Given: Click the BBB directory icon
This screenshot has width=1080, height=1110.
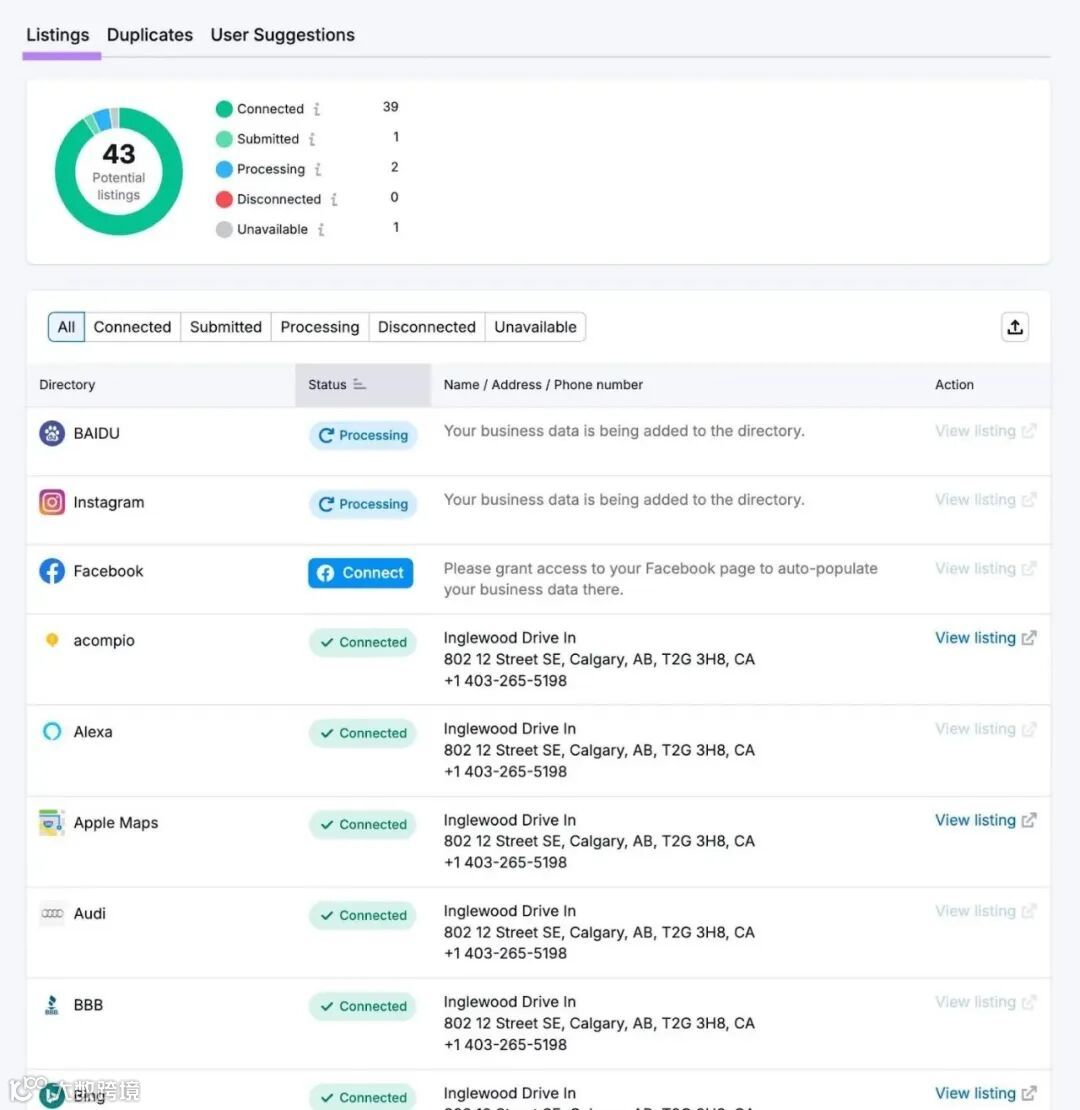Looking at the screenshot, I should coord(52,1005).
